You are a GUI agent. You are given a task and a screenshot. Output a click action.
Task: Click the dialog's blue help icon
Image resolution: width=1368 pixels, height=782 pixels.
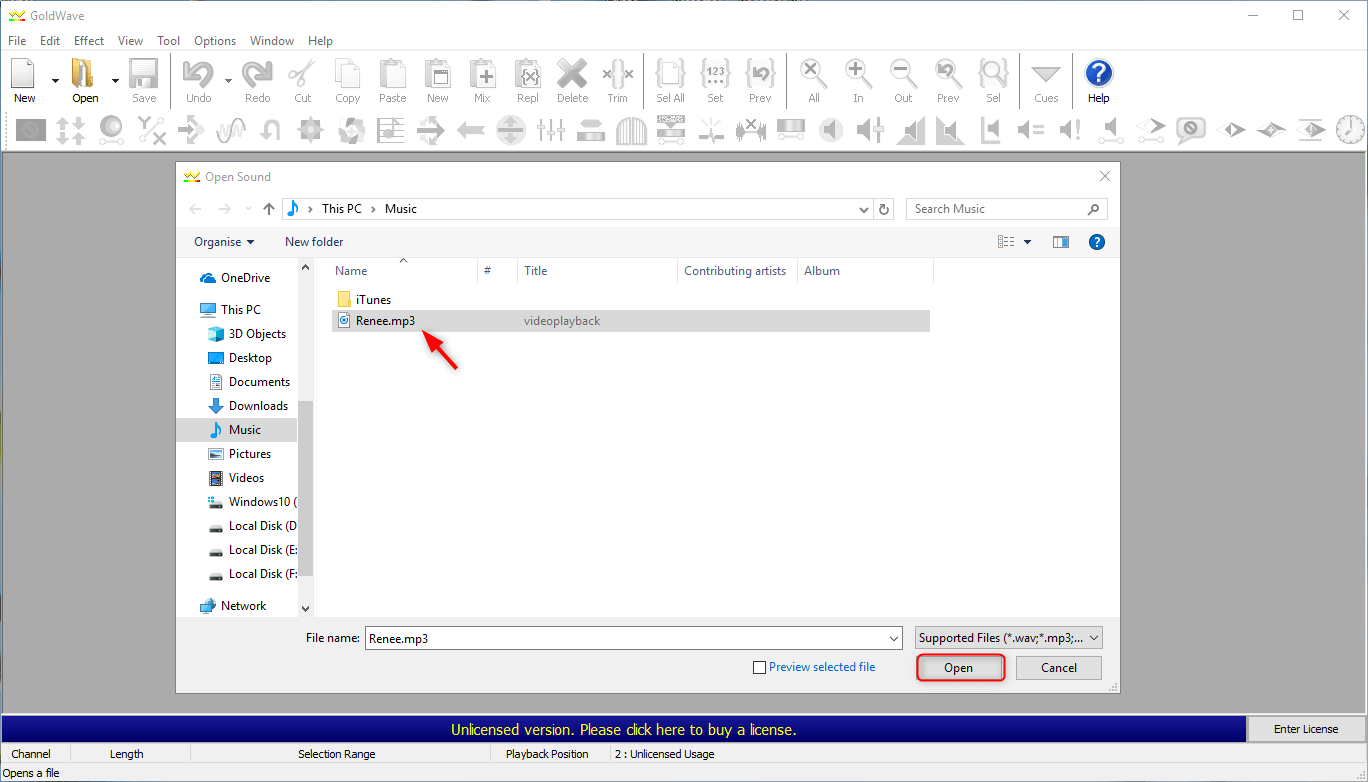[1097, 242]
